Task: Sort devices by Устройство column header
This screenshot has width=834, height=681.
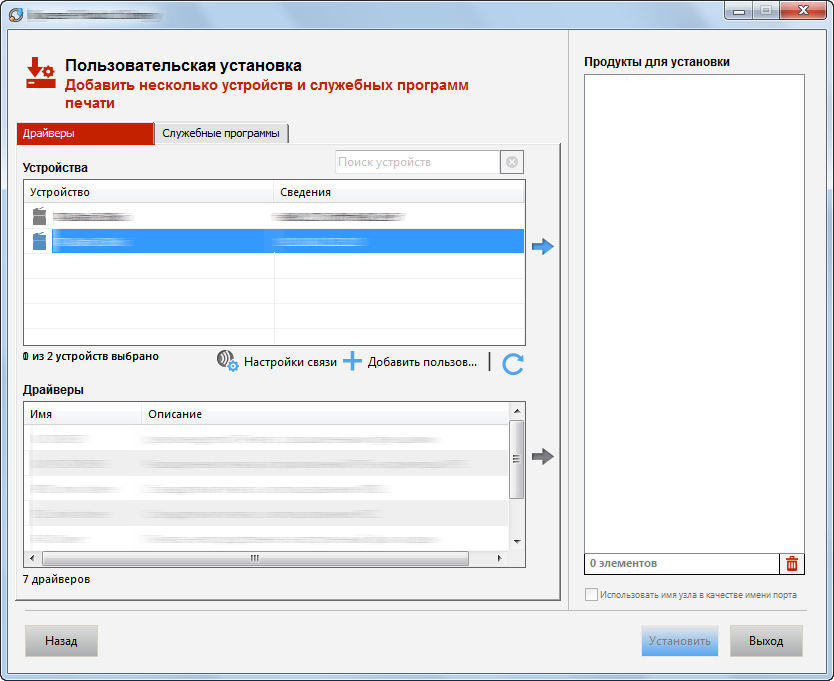Action: pyautogui.click(x=148, y=192)
